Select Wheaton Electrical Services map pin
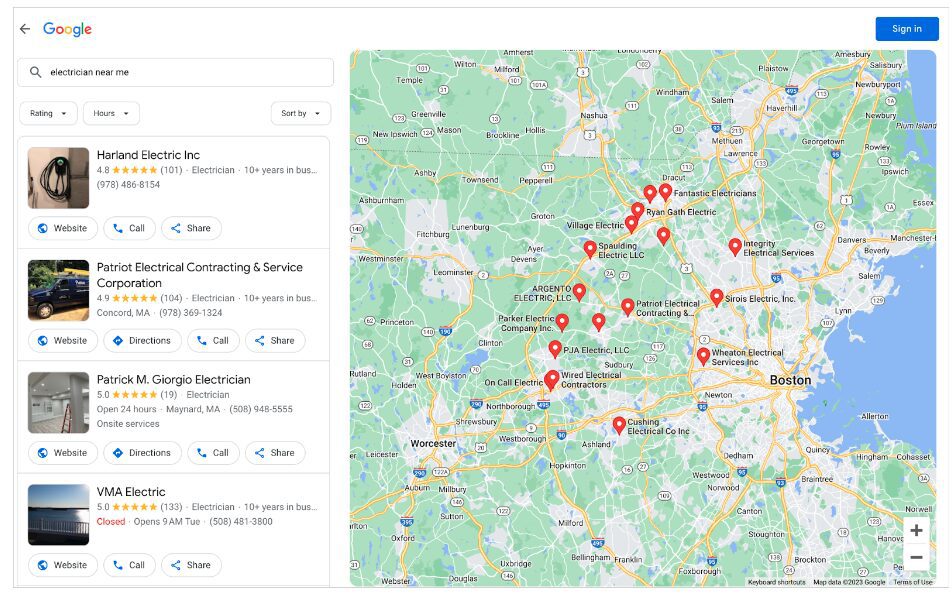Viewport: 952px width, 597px height. click(x=704, y=356)
